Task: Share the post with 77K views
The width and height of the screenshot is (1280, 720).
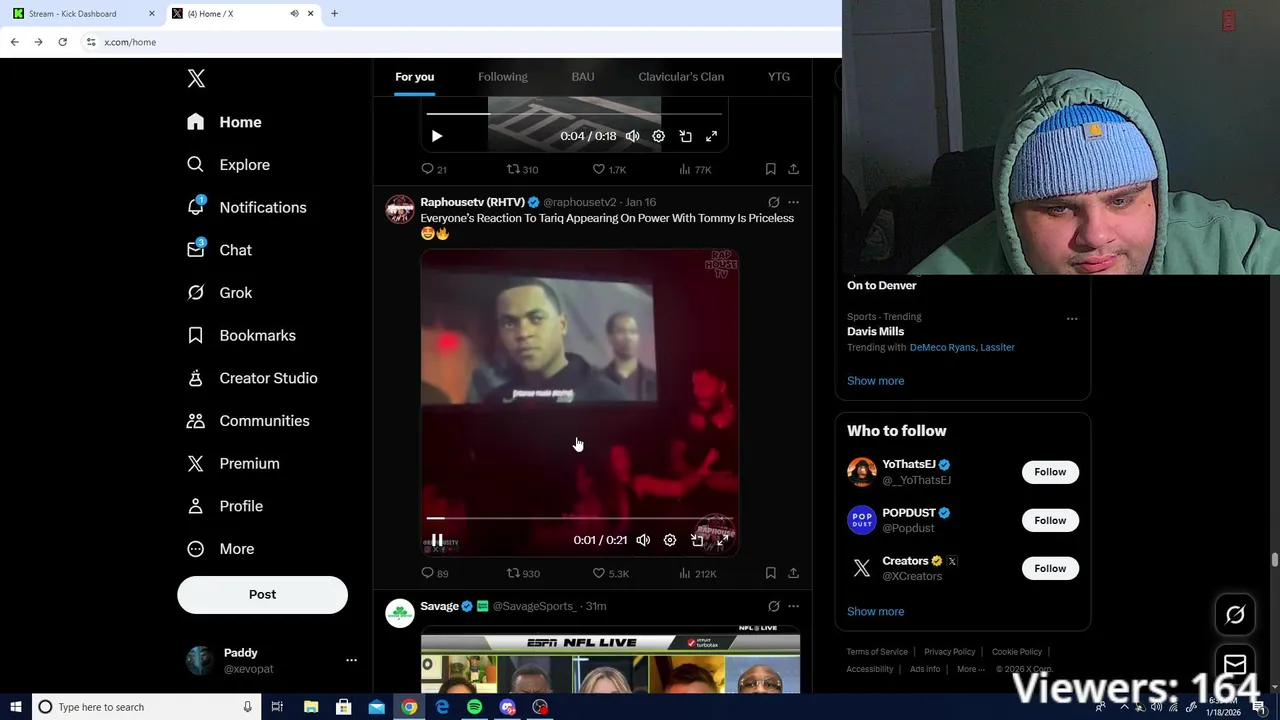Action: coord(793,169)
